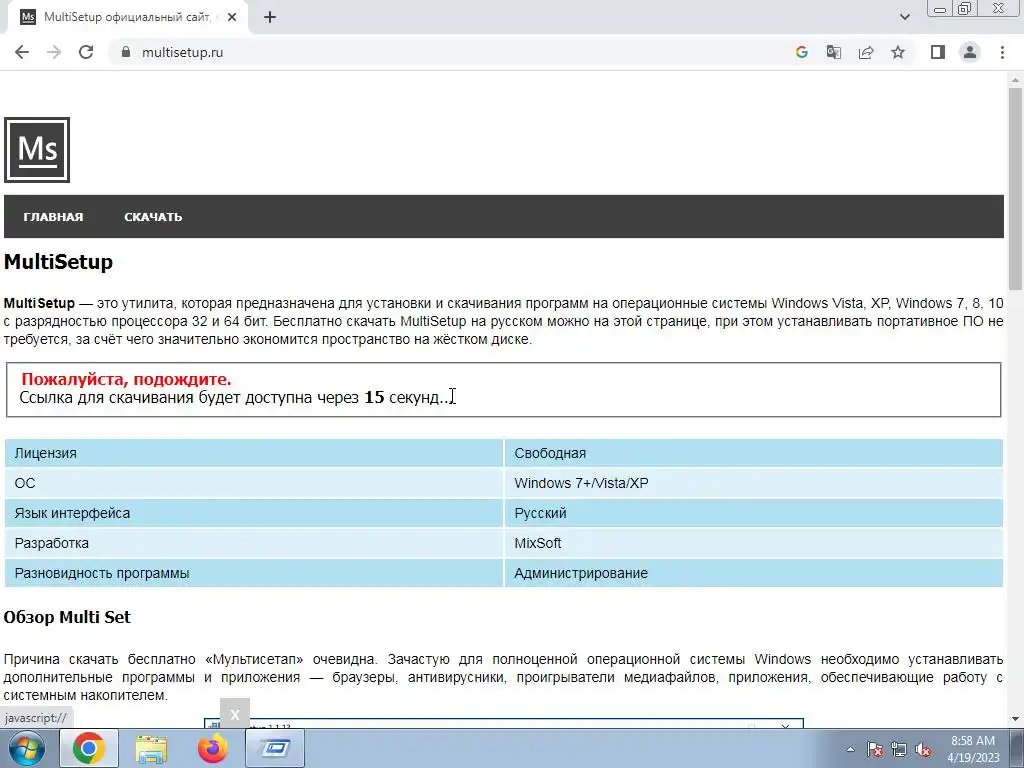Open the СКАЧАТЬ menu item
This screenshot has width=1024, height=768.
point(153,217)
